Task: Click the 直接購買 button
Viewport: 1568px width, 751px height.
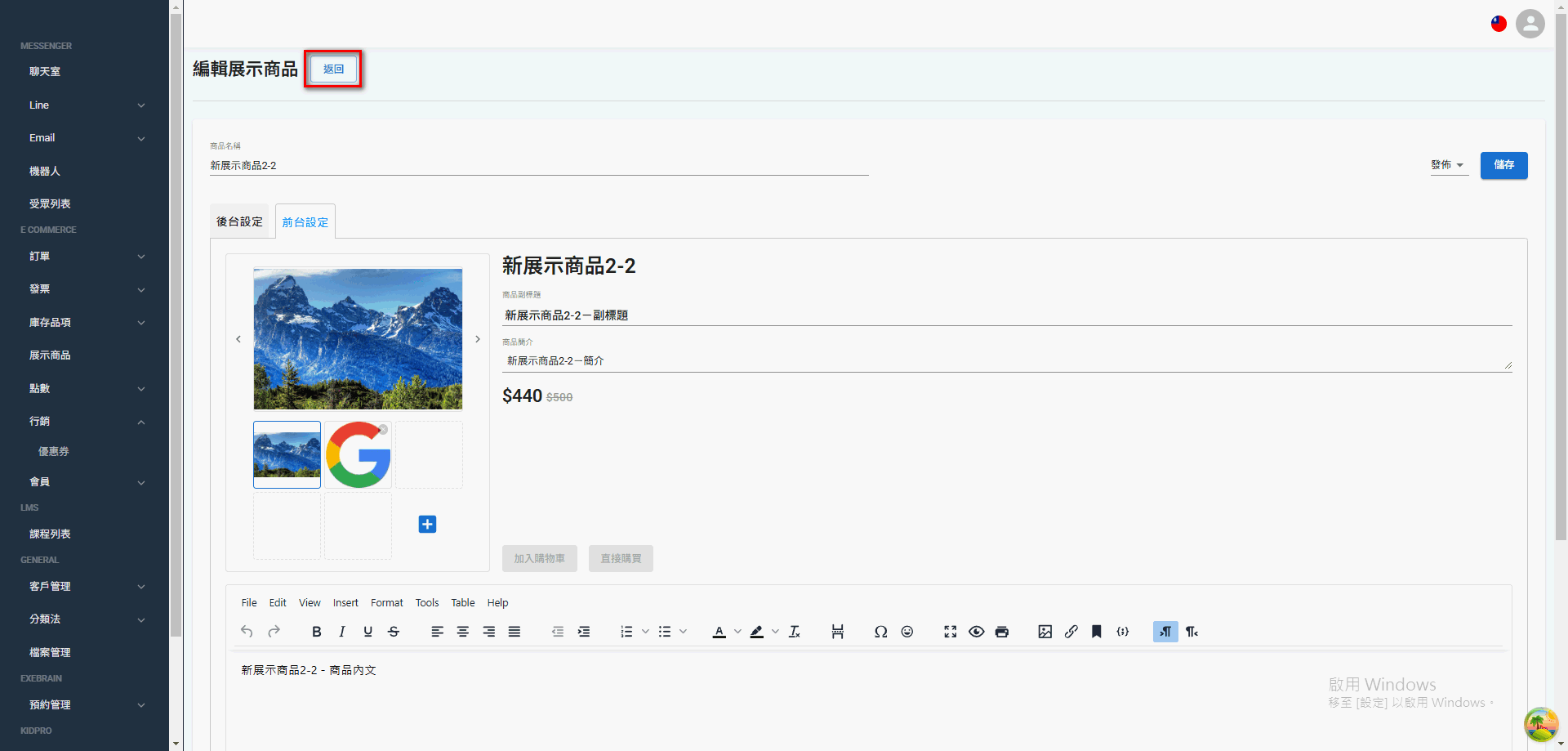Action: (621, 559)
